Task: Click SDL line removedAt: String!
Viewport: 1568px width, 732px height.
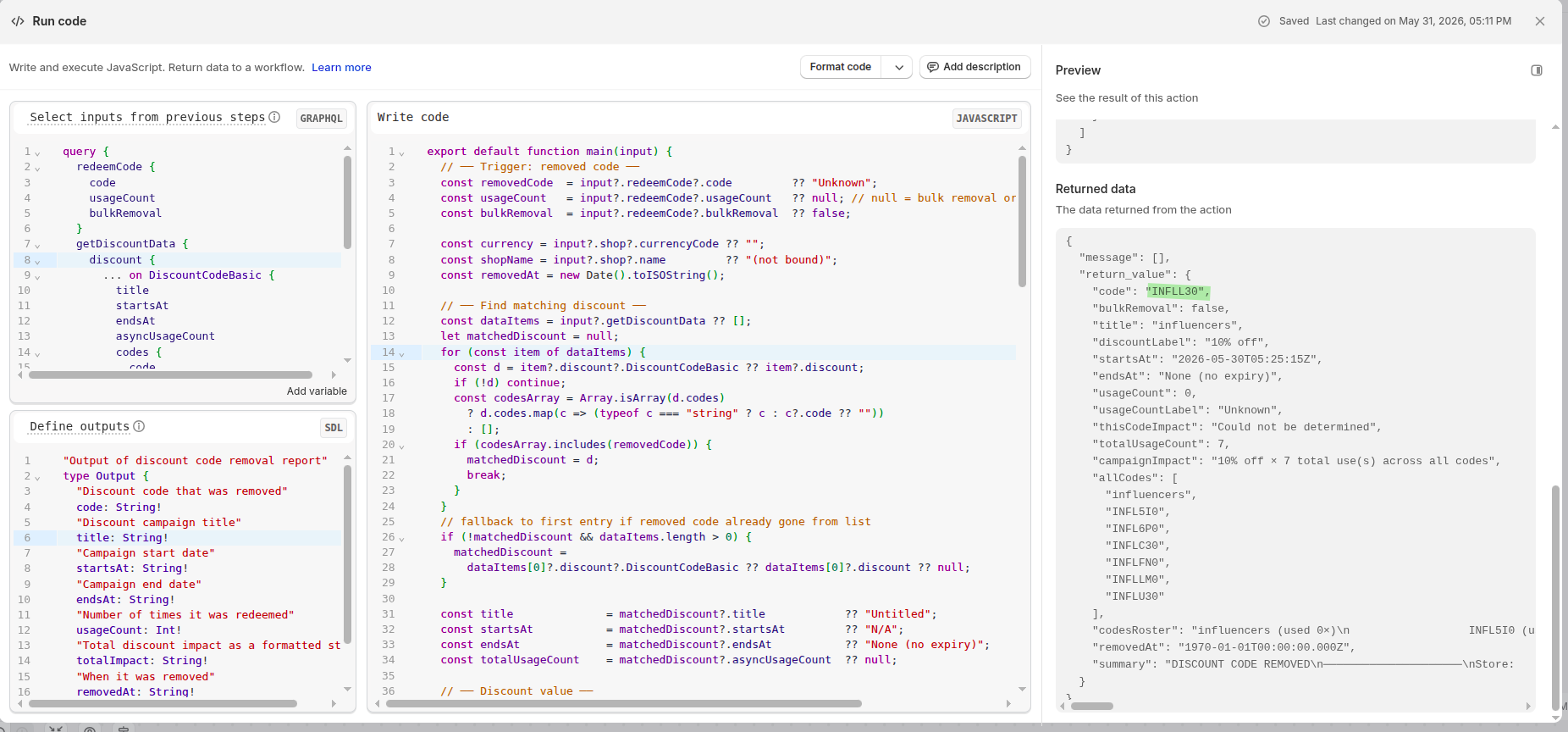Action: click(x=135, y=692)
